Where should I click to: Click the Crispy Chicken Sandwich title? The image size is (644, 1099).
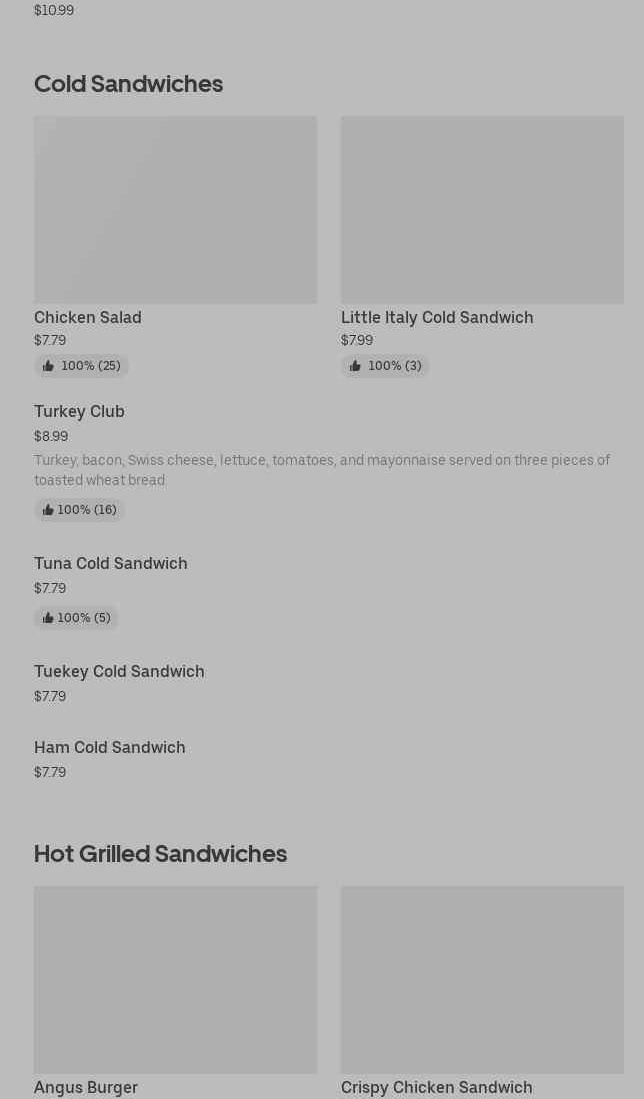point(436,1087)
